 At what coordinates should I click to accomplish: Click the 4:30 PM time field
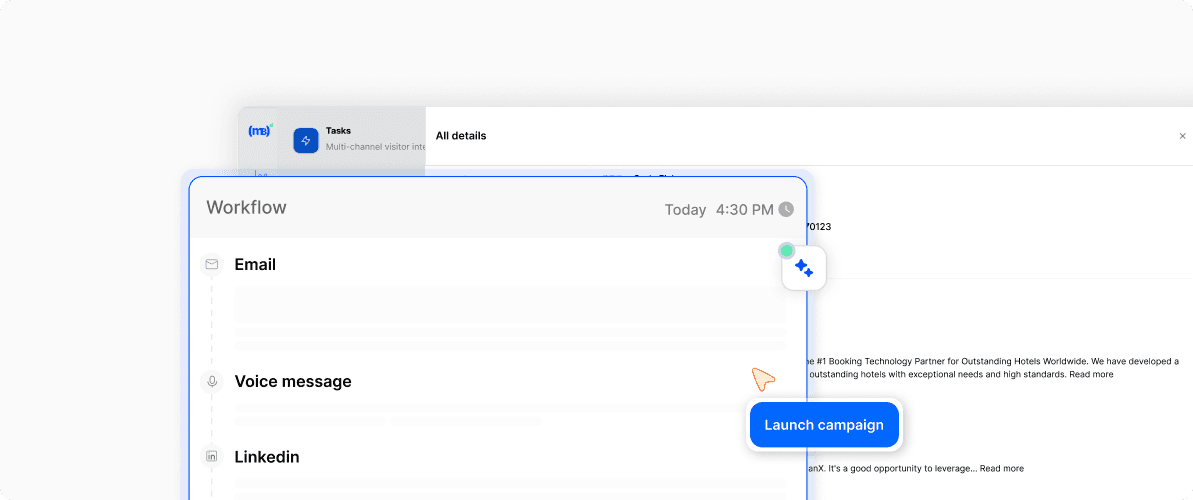744,210
